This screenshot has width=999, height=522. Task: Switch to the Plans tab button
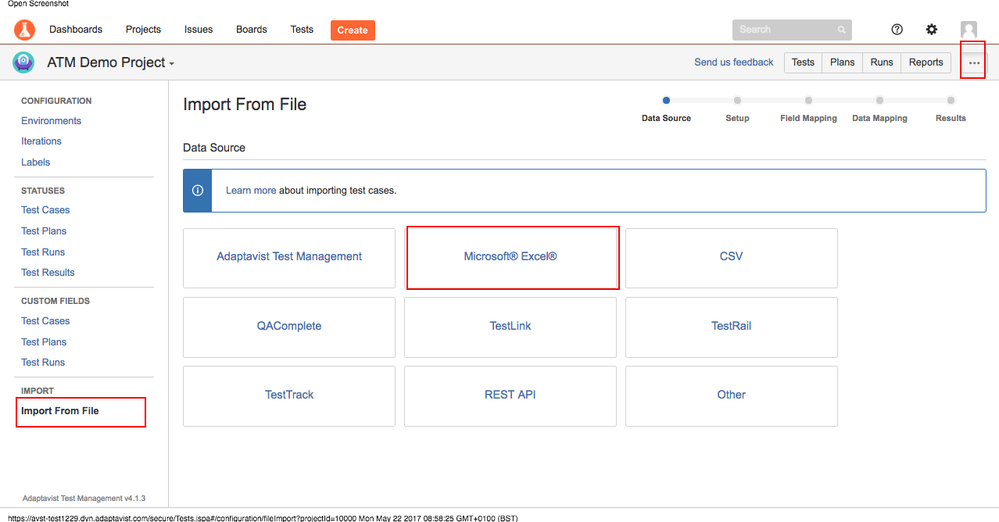tap(842, 62)
